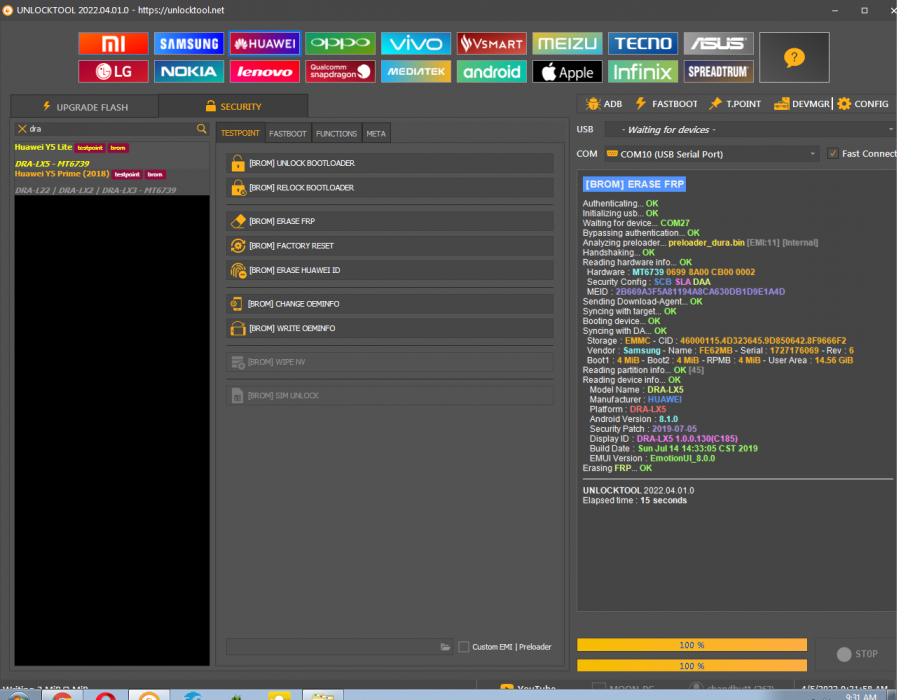Select the Oppo brand icon

(340, 43)
